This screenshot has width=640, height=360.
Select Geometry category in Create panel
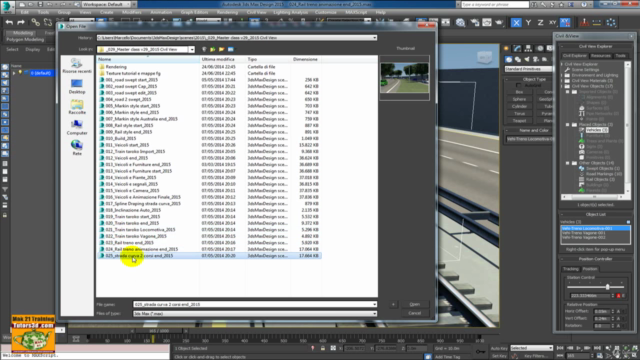(509, 59)
